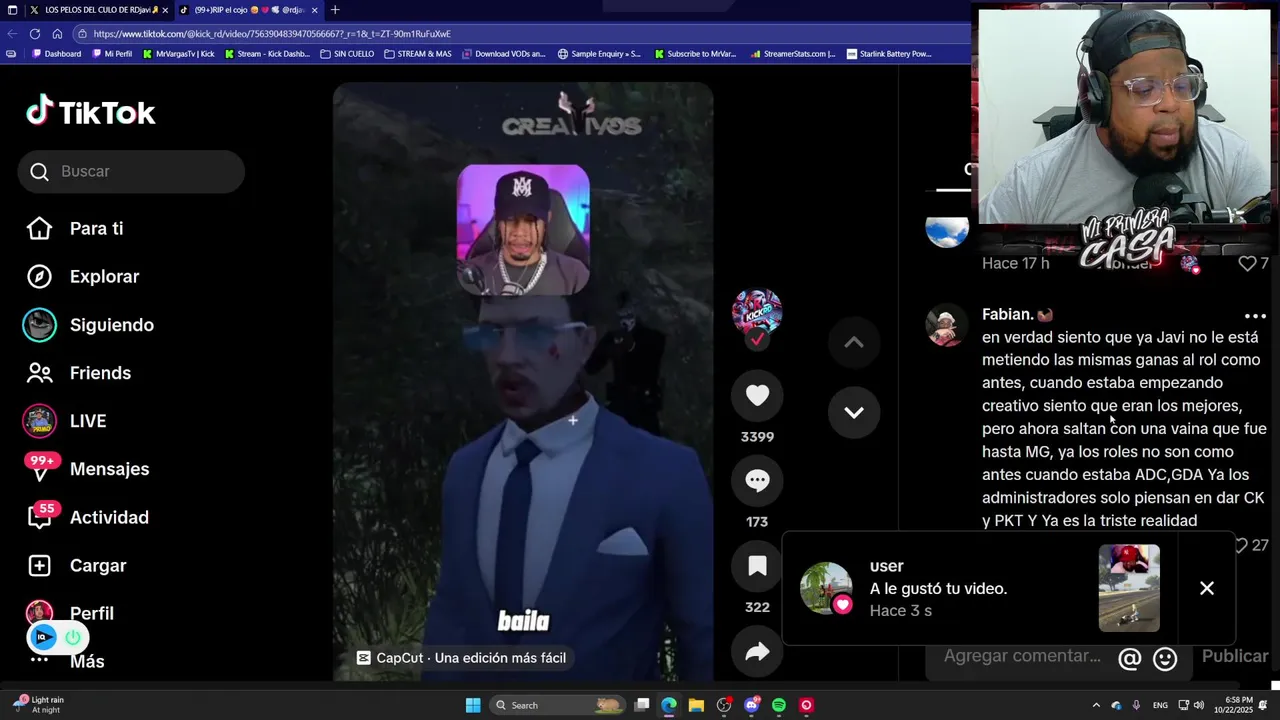This screenshot has height=720, width=1280.
Task: Share the video with the arrow icon
Action: point(757,652)
